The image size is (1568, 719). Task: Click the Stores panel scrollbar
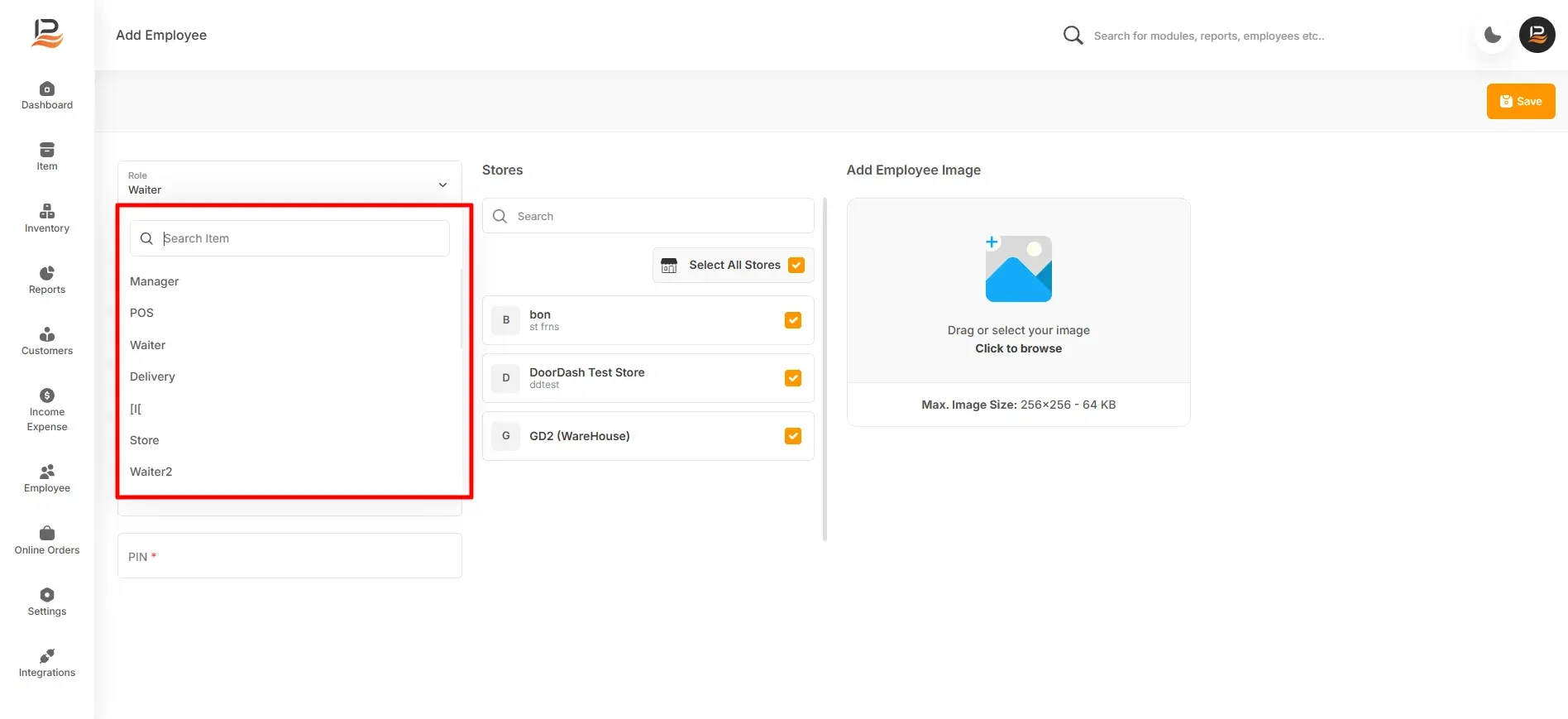825,369
